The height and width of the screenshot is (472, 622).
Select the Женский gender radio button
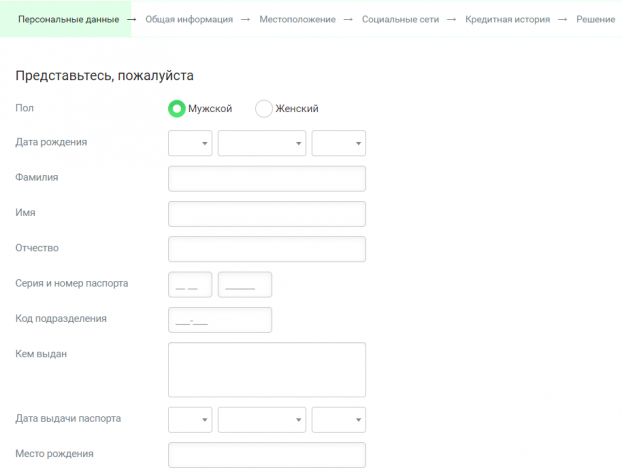pos(264,109)
